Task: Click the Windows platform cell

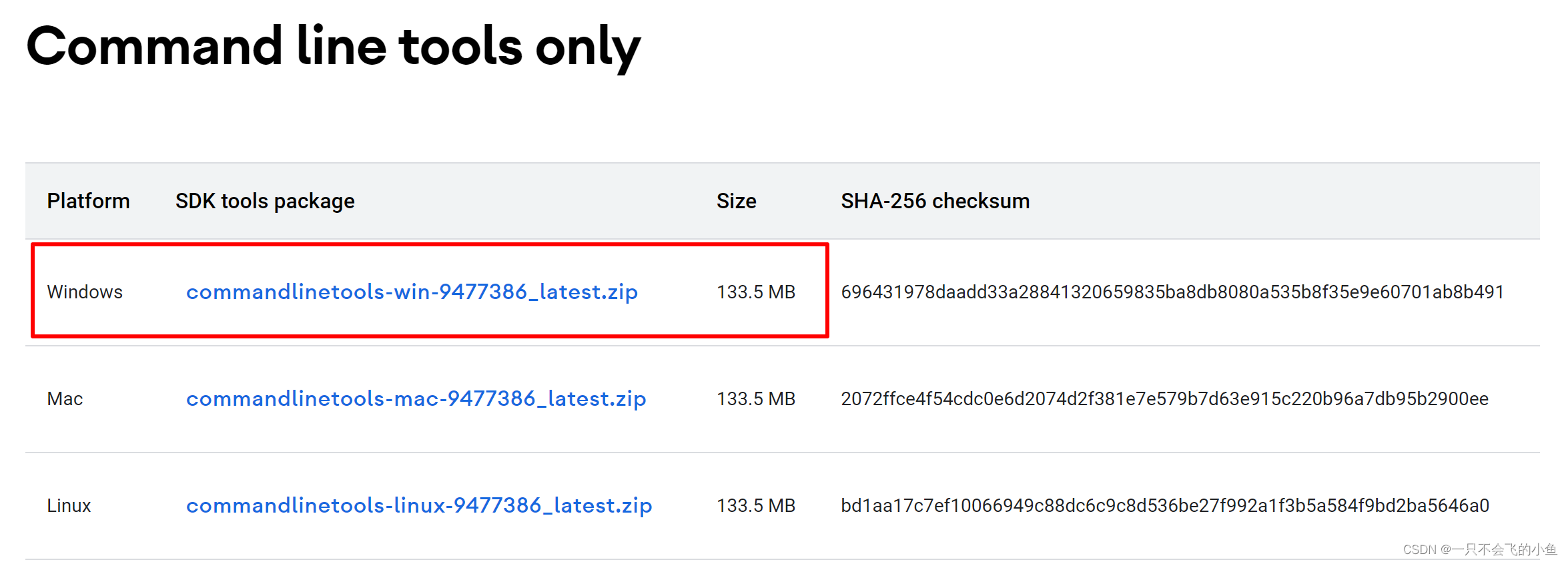Action: pyautogui.click(x=85, y=292)
